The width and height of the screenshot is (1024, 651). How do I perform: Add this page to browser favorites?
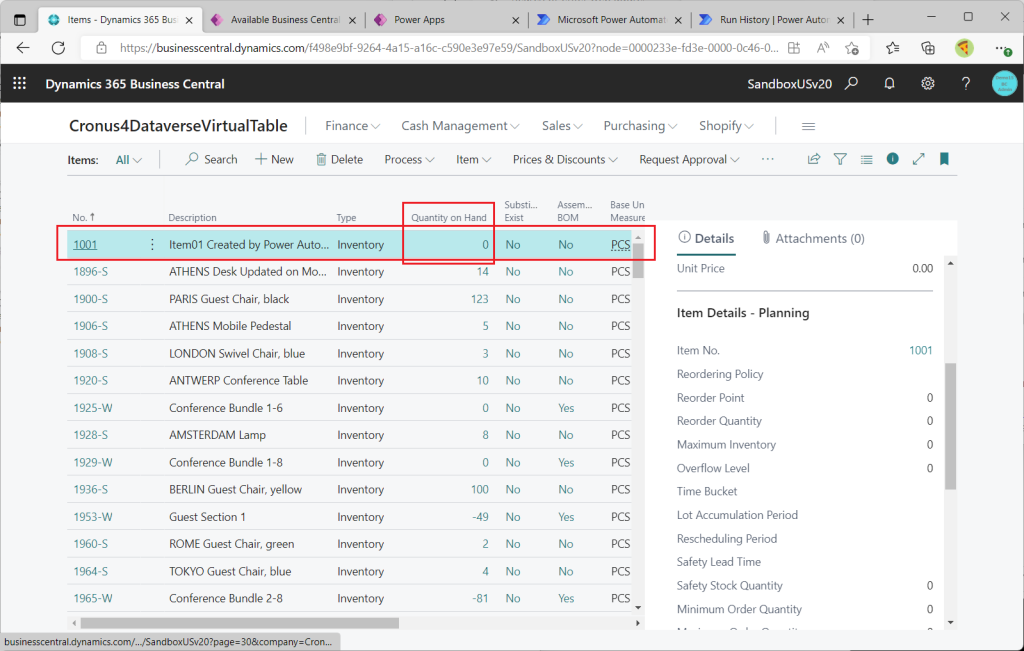(852, 48)
